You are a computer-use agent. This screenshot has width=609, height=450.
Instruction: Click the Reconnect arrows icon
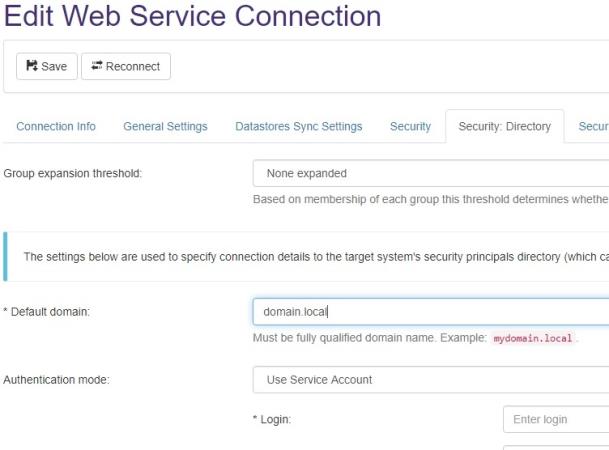[x=97, y=67]
